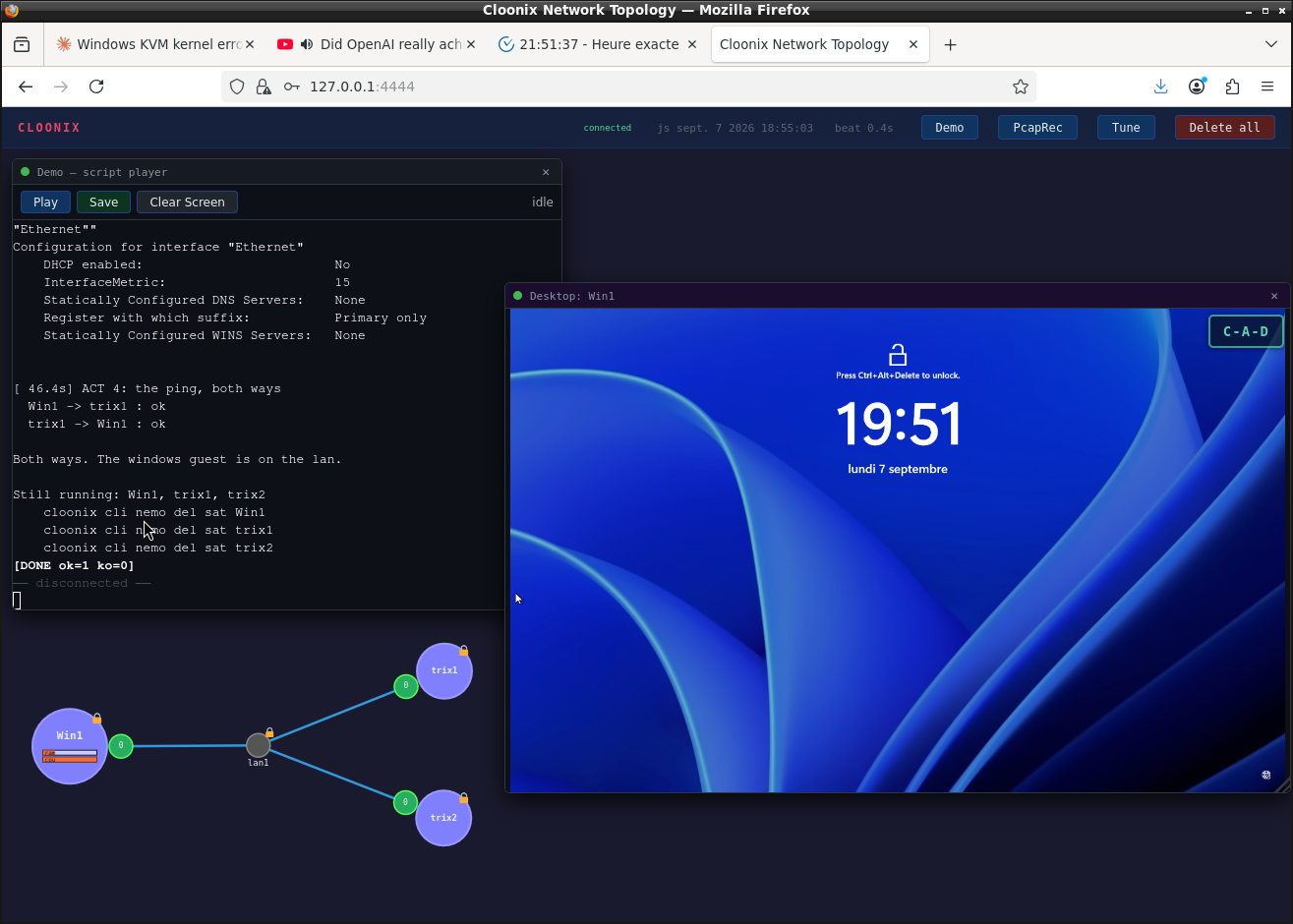
Task: Click the 'beat 0.4s' status text
Action: 864,128
